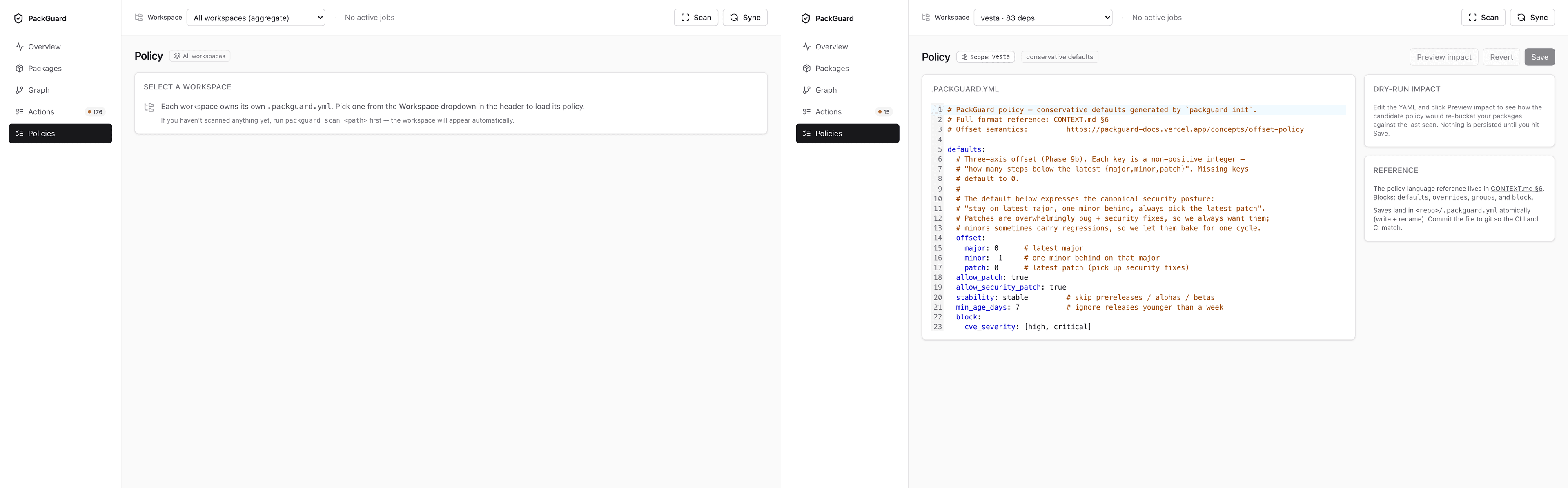Viewport: 1568px width, 488px height.
Task: Click 15 count badge on Actions
Action: click(883, 112)
